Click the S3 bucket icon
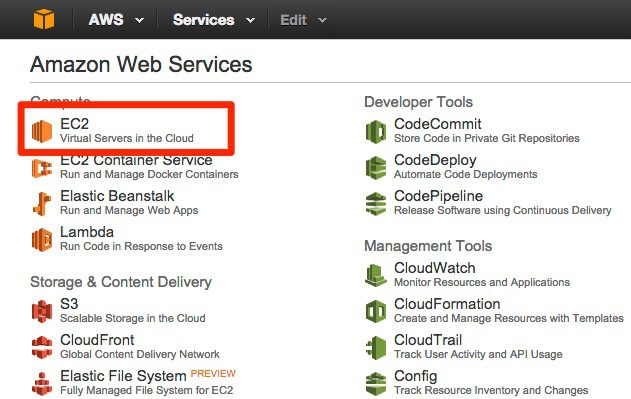631x399 pixels. (x=42, y=311)
